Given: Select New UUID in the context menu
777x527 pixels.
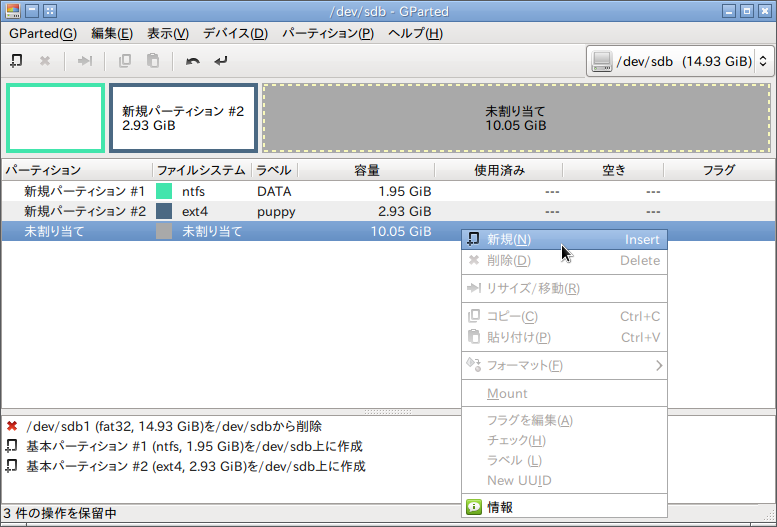Looking at the screenshot, I should tap(564, 480).
